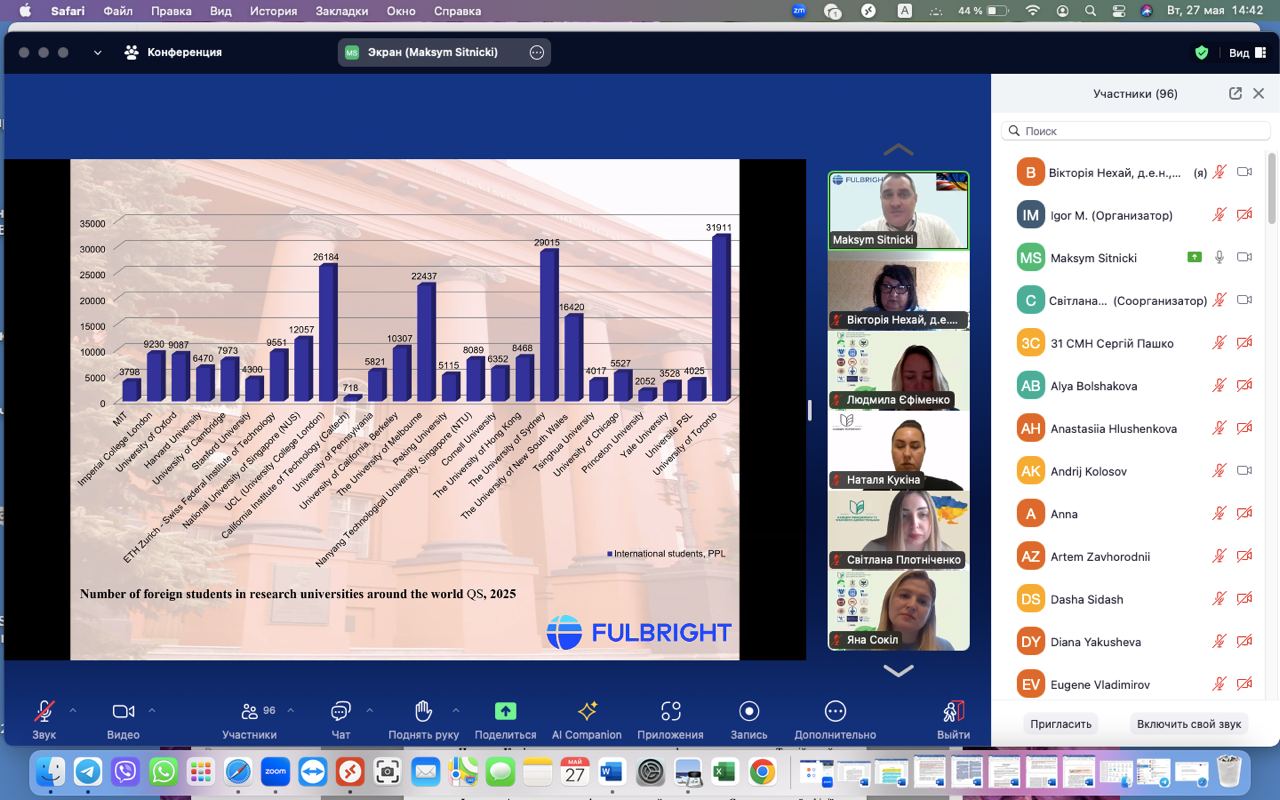The width and height of the screenshot is (1280, 800).
Task: Open Finder from the Dock
Action: (x=50, y=772)
